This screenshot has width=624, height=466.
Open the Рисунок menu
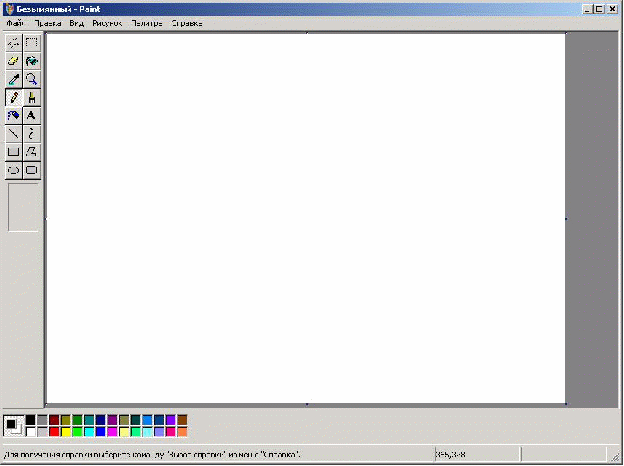click(107, 23)
